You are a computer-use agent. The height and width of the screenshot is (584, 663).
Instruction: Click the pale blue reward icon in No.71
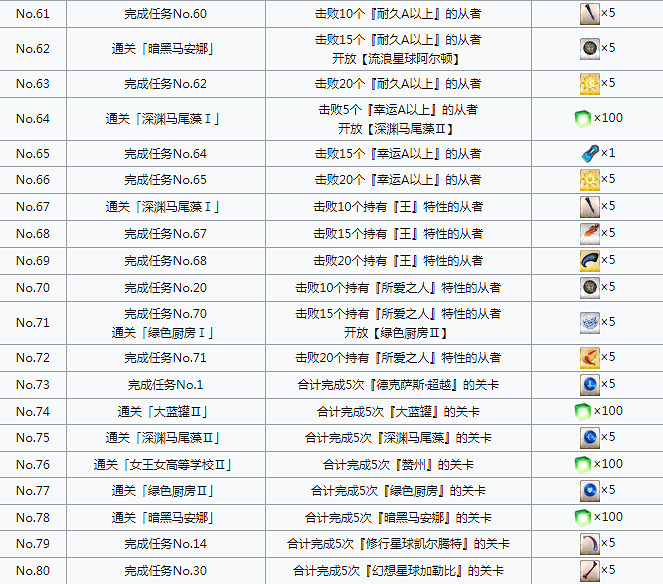coord(589,322)
